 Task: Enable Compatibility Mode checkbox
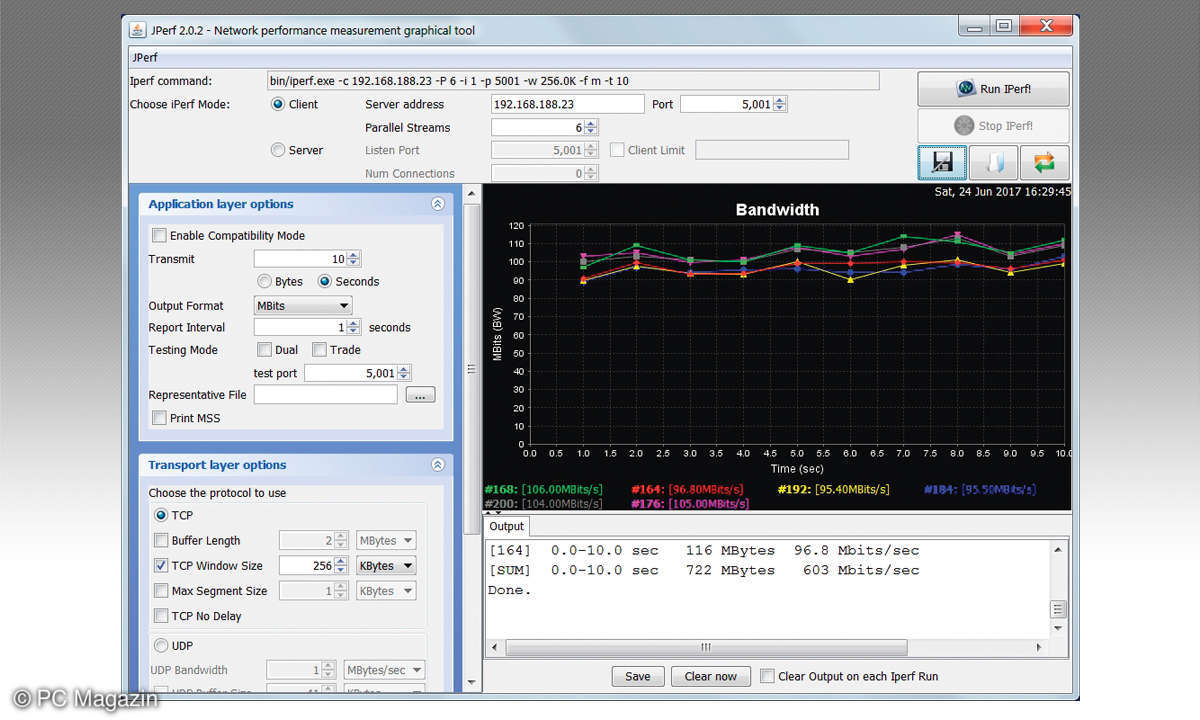(x=159, y=236)
